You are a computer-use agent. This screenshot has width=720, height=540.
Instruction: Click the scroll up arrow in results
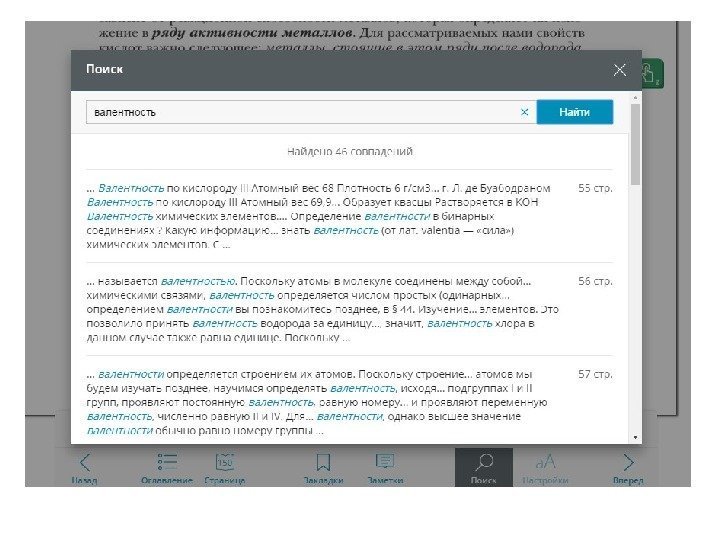point(635,98)
